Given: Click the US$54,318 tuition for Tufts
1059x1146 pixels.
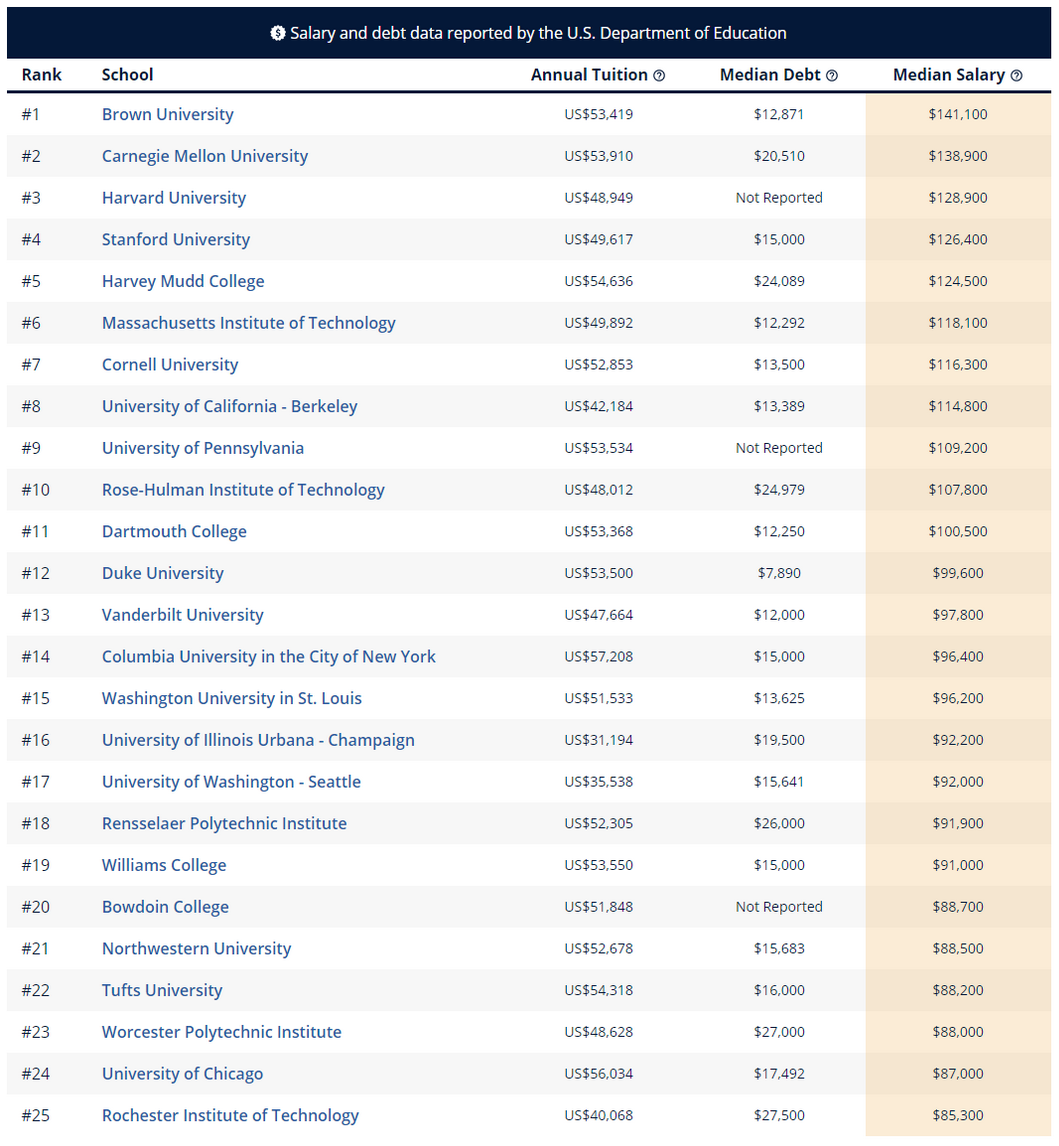Looking at the screenshot, I should 599,990.
